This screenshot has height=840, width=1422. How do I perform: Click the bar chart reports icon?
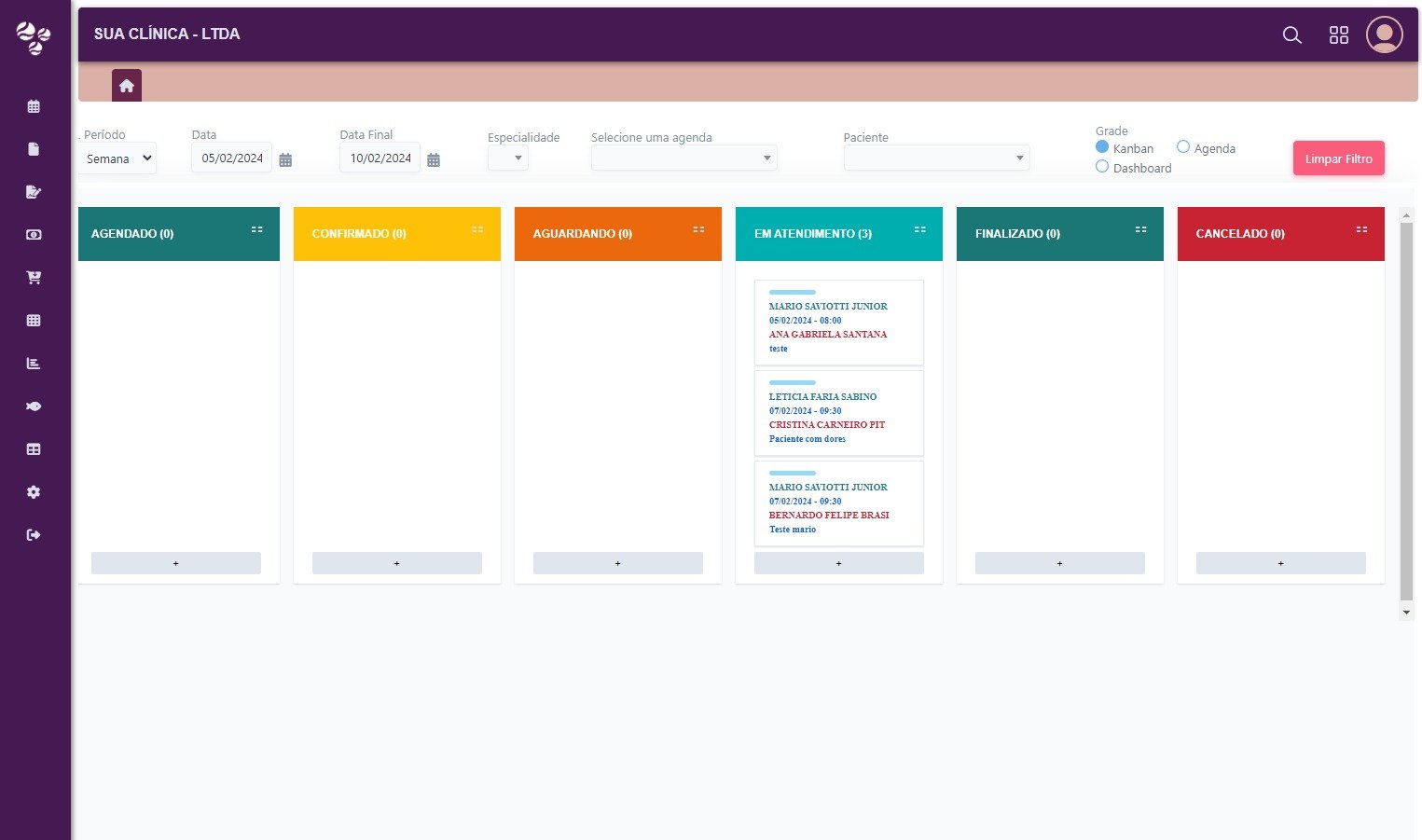[x=34, y=364]
